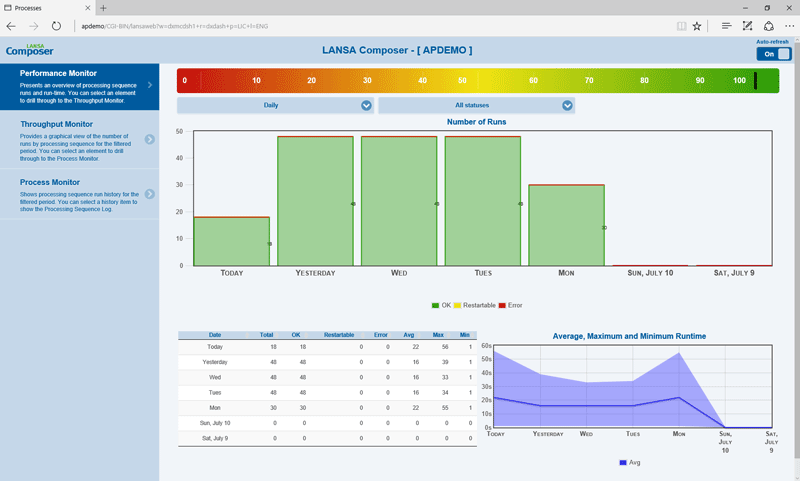This screenshot has width=800, height=481.
Task: Reload the page with the refresh icon
Action: (x=56, y=26)
